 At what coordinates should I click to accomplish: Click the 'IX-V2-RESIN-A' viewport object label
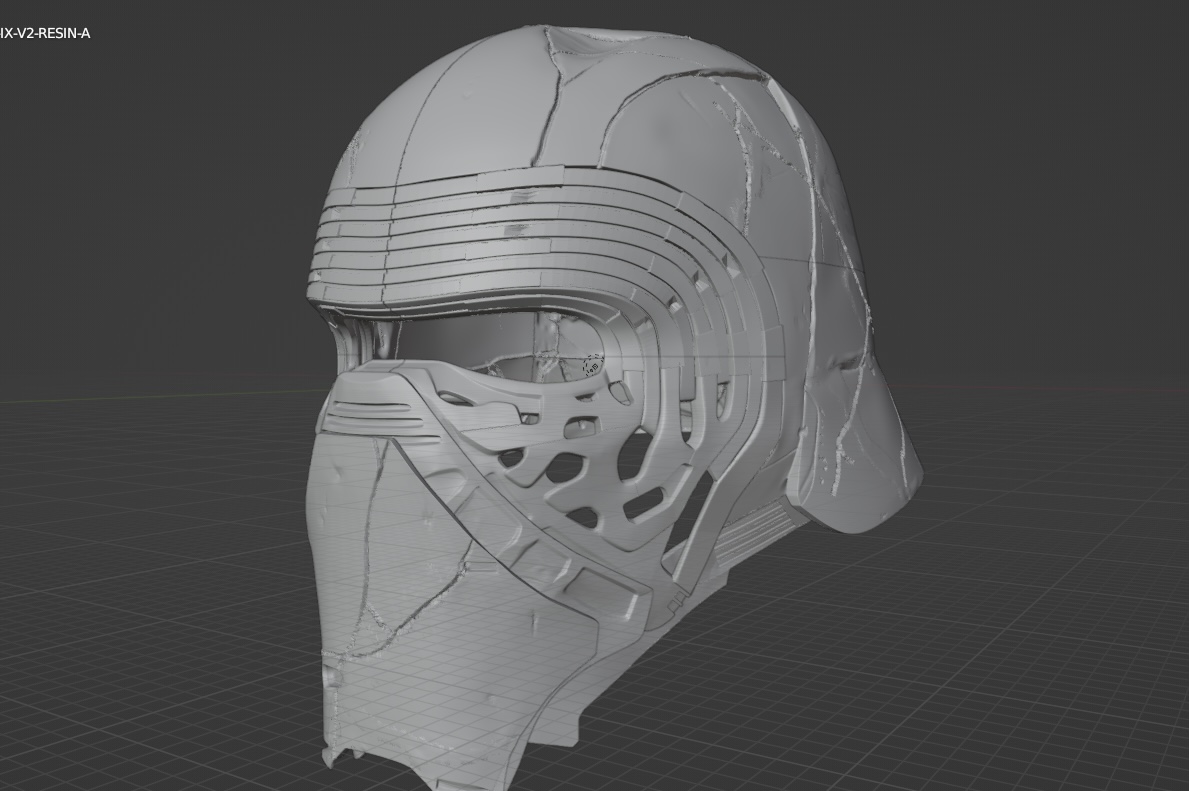coord(45,33)
